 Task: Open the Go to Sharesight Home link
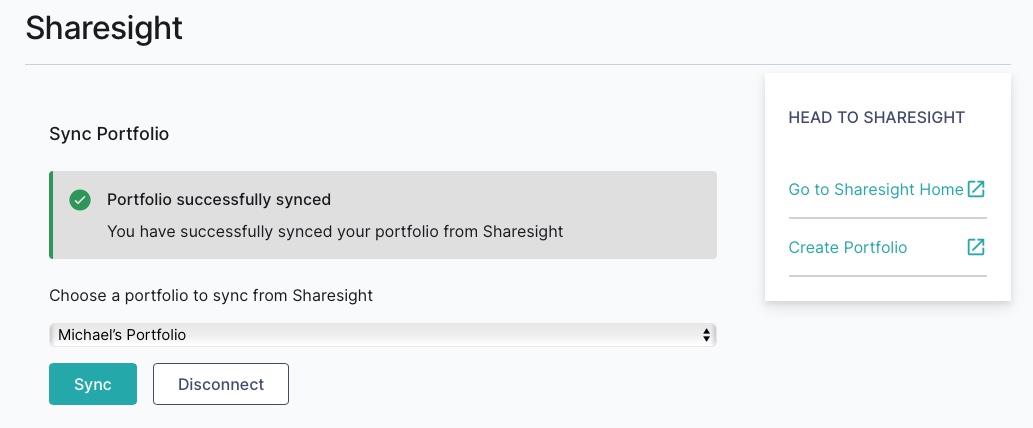(875, 189)
